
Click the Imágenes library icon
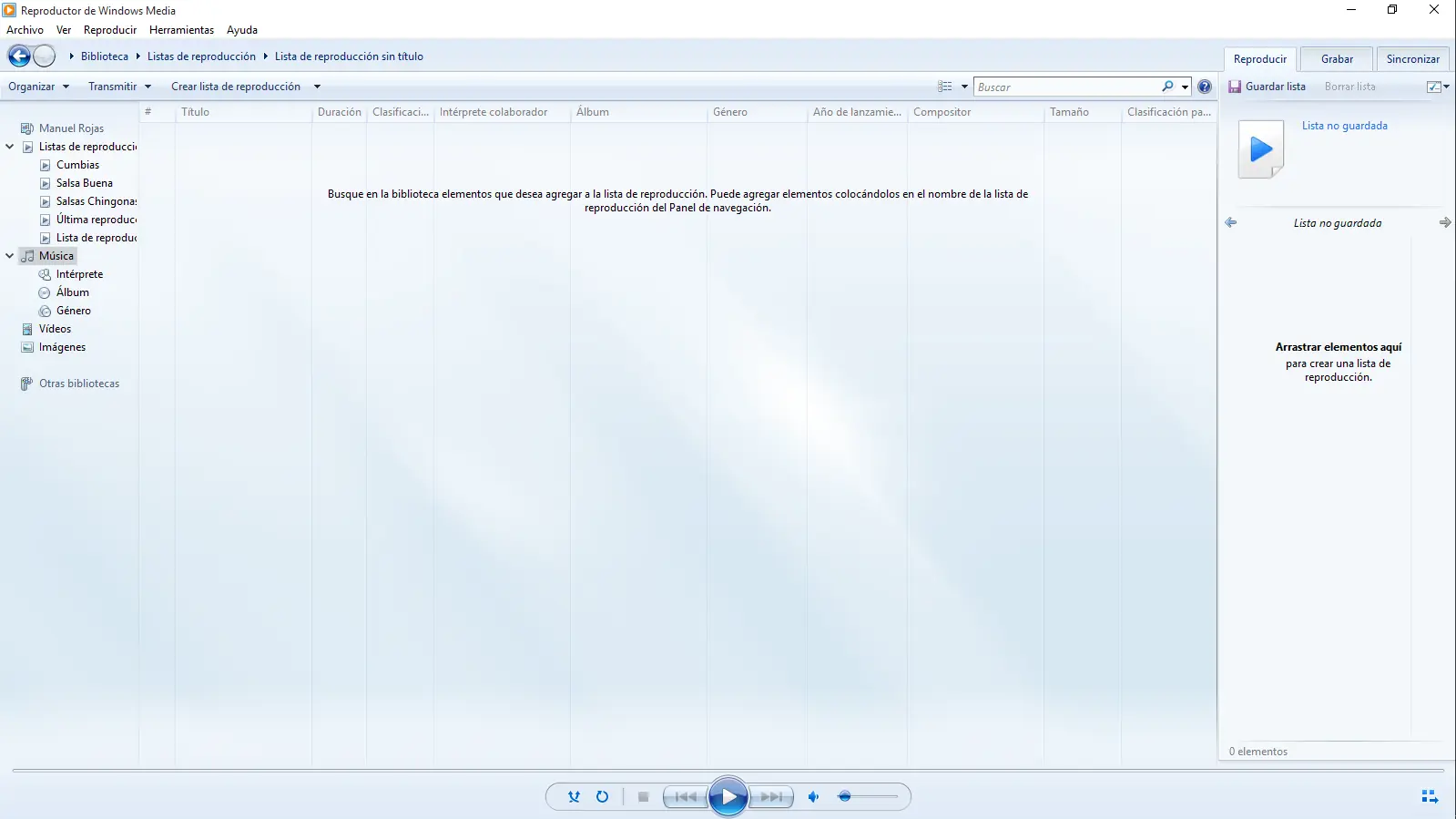pyautogui.click(x=27, y=347)
